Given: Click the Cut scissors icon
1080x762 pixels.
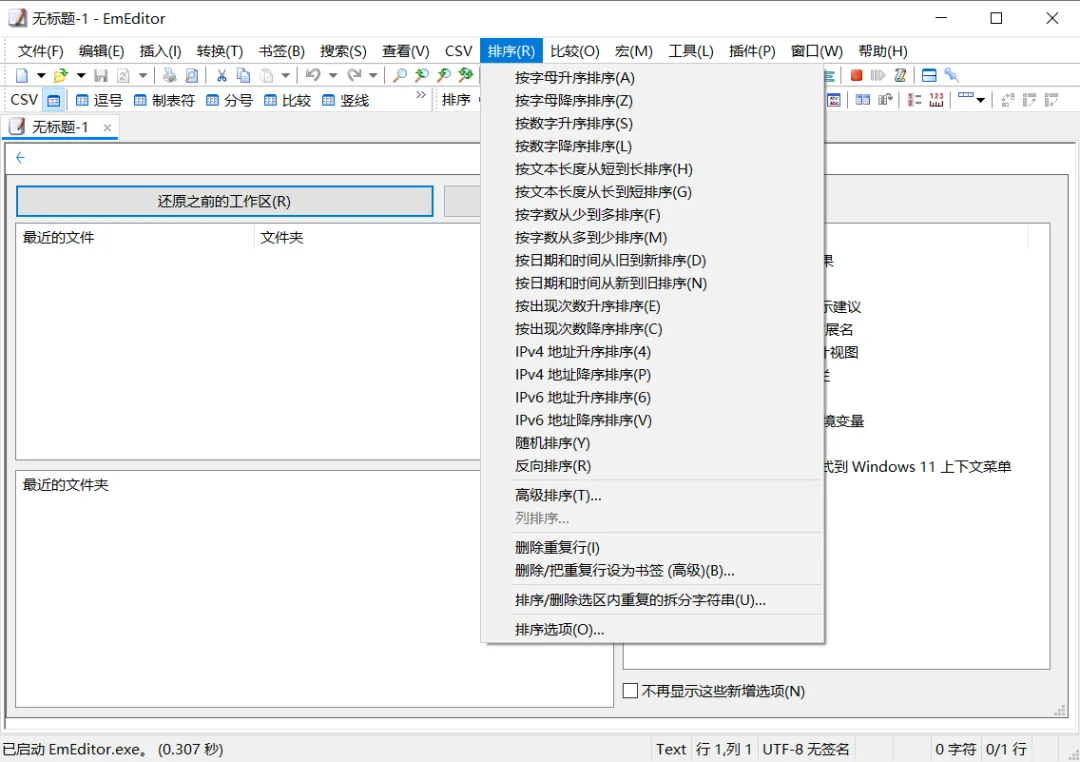Looking at the screenshot, I should (222, 75).
